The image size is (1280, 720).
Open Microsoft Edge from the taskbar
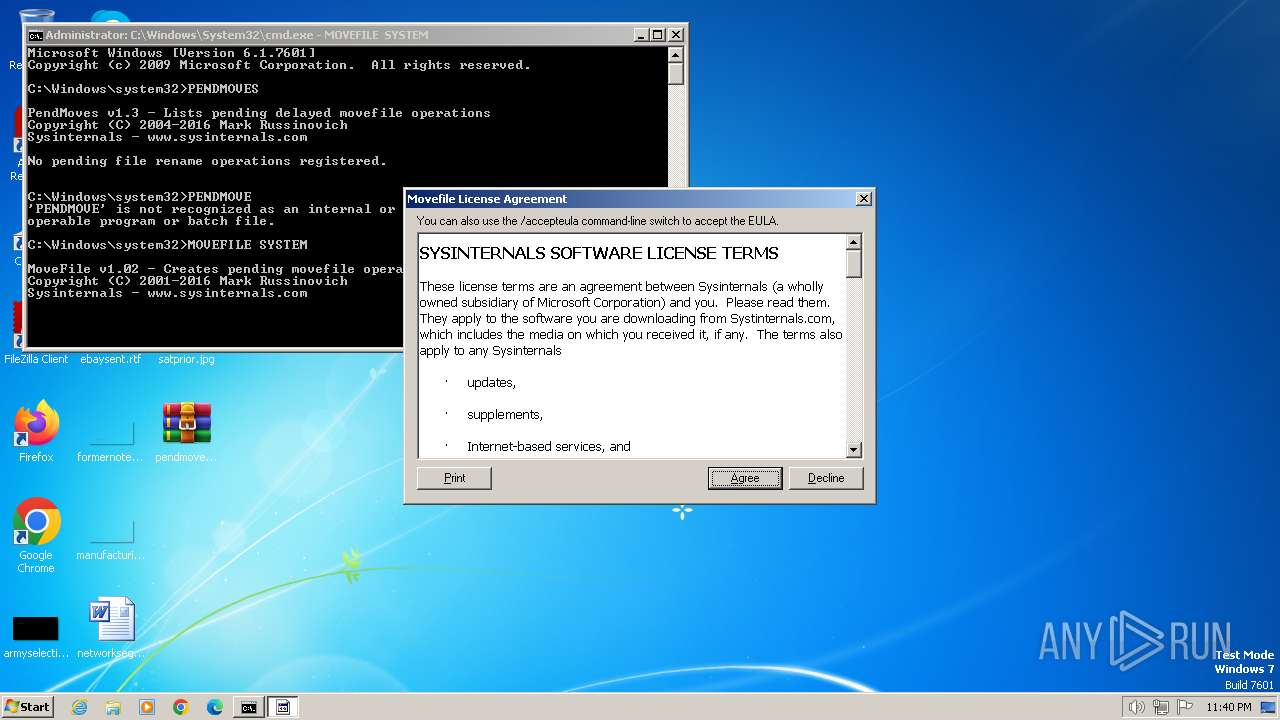pyautogui.click(x=215, y=707)
